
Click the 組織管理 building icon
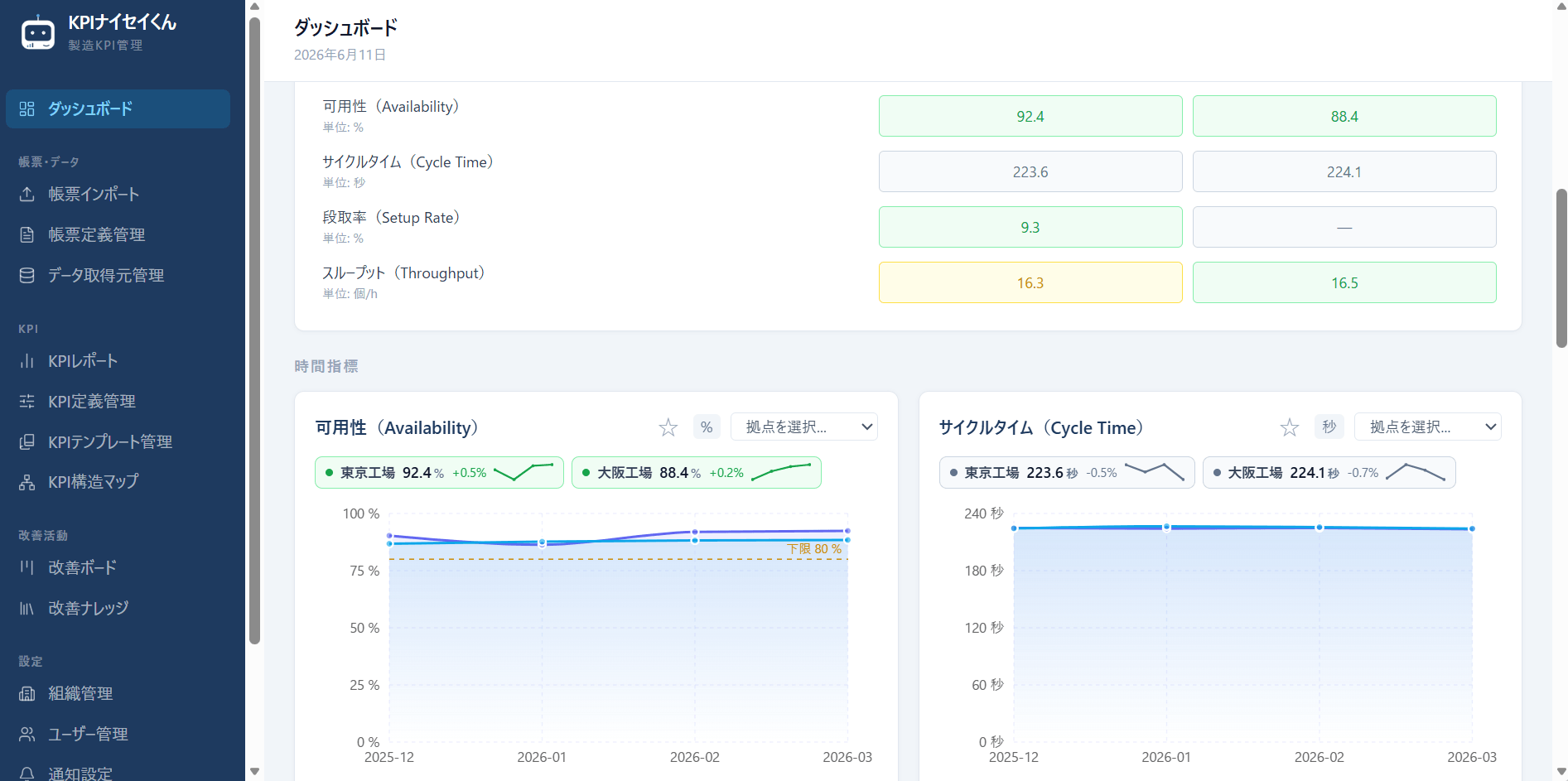27,693
